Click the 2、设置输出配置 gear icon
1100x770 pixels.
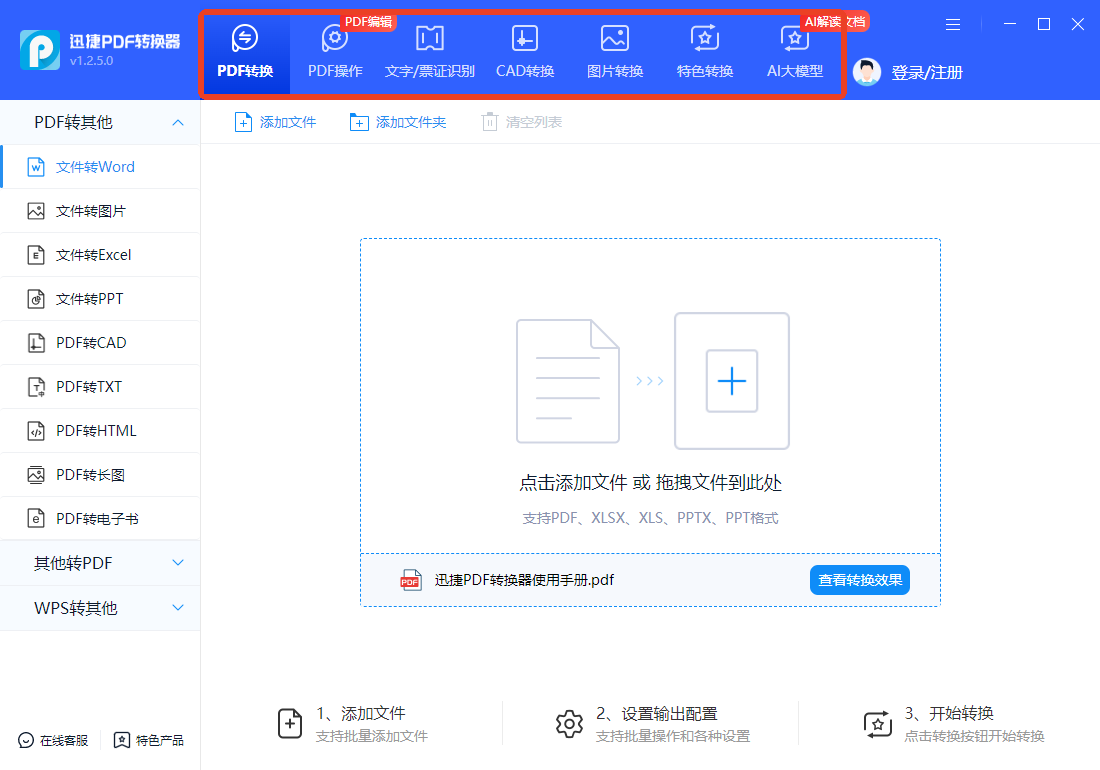[569, 723]
